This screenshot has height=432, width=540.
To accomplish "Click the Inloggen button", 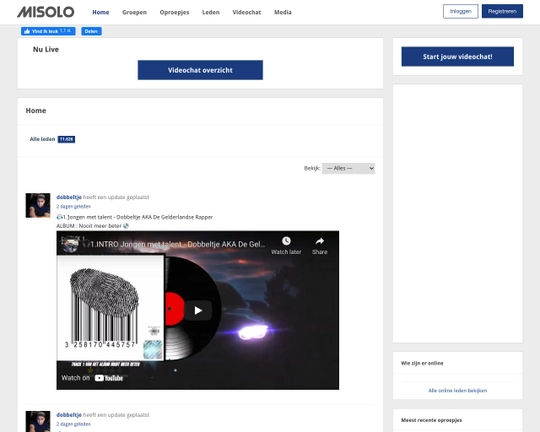I will pos(460,11).
